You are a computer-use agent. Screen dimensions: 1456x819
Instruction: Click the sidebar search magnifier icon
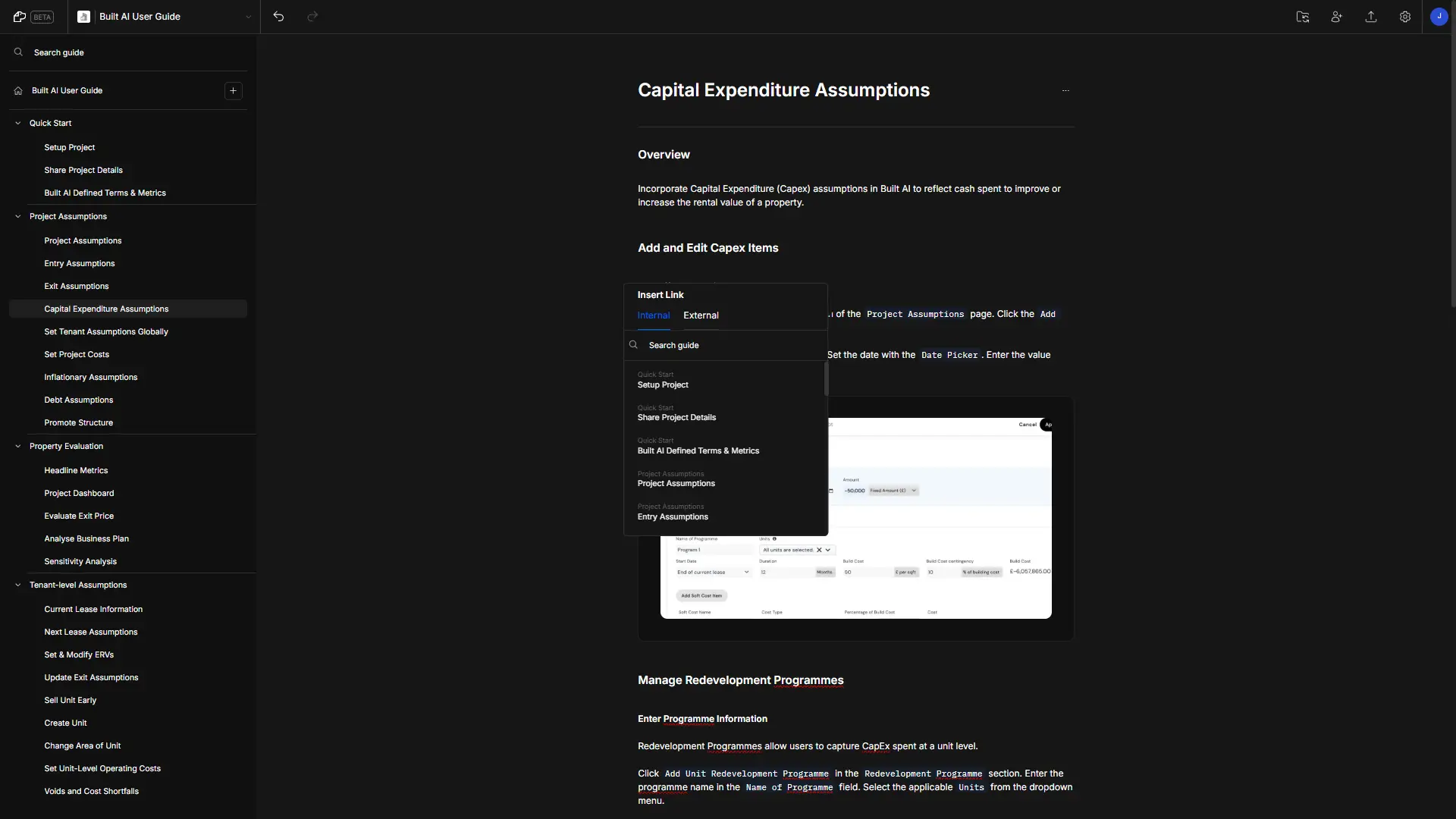(18, 52)
